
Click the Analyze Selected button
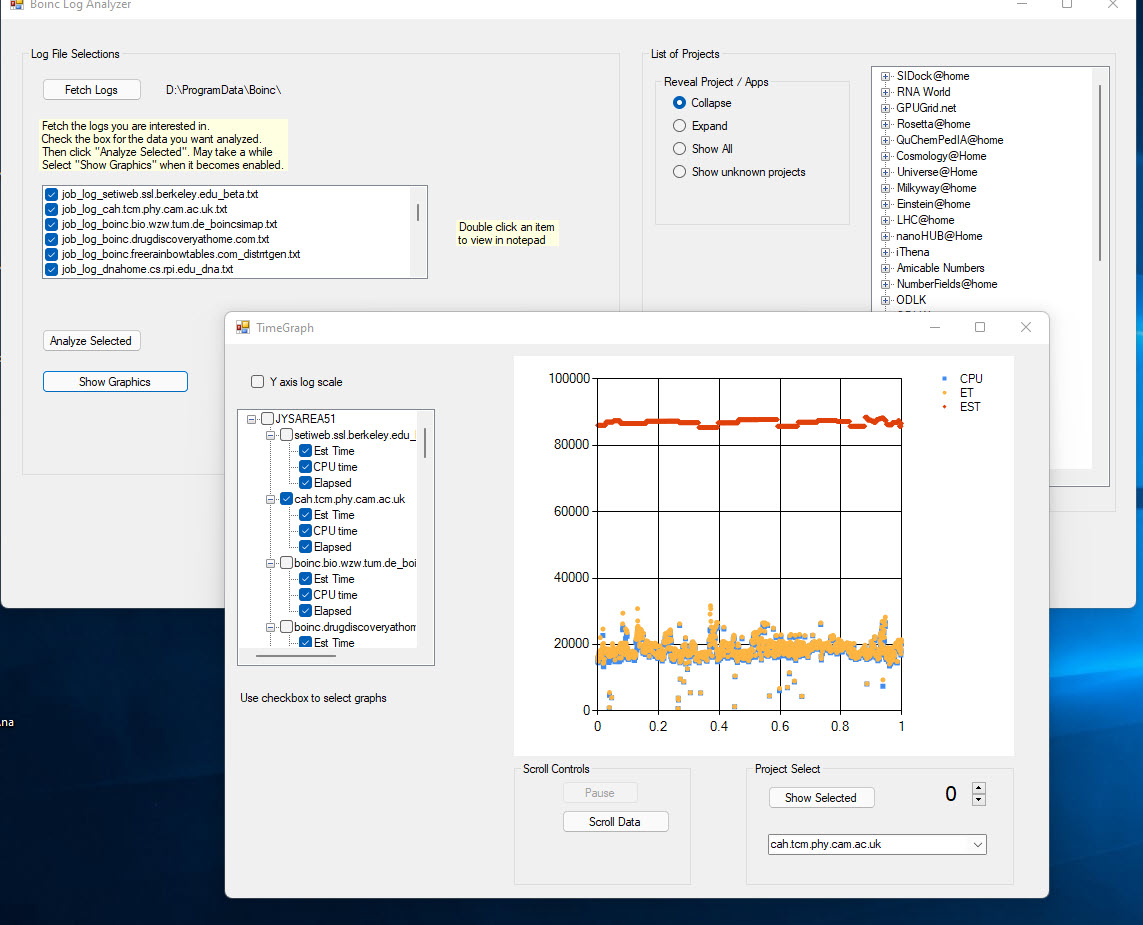coord(91,341)
